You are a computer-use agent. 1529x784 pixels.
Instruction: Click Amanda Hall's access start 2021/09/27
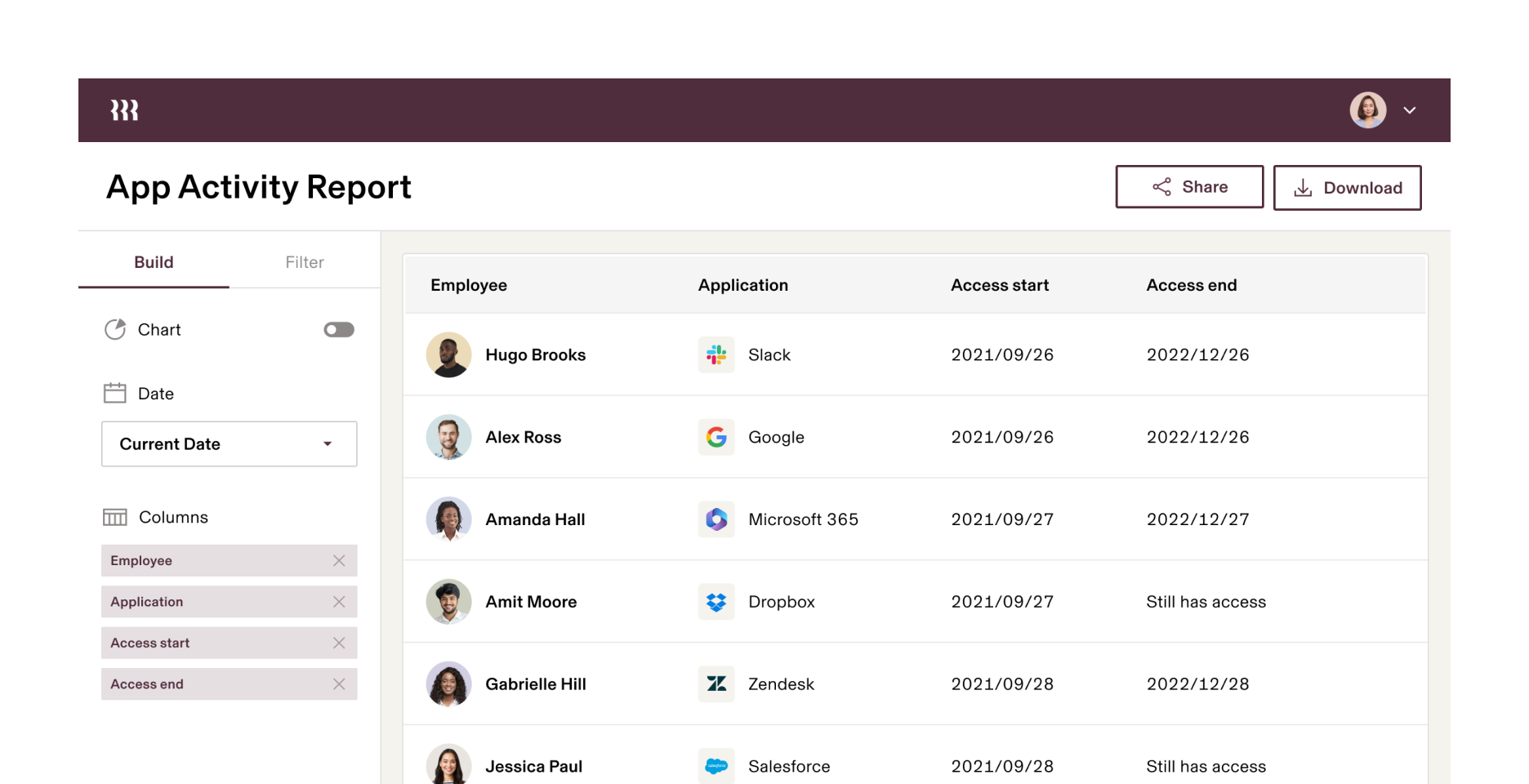point(1003,519)
